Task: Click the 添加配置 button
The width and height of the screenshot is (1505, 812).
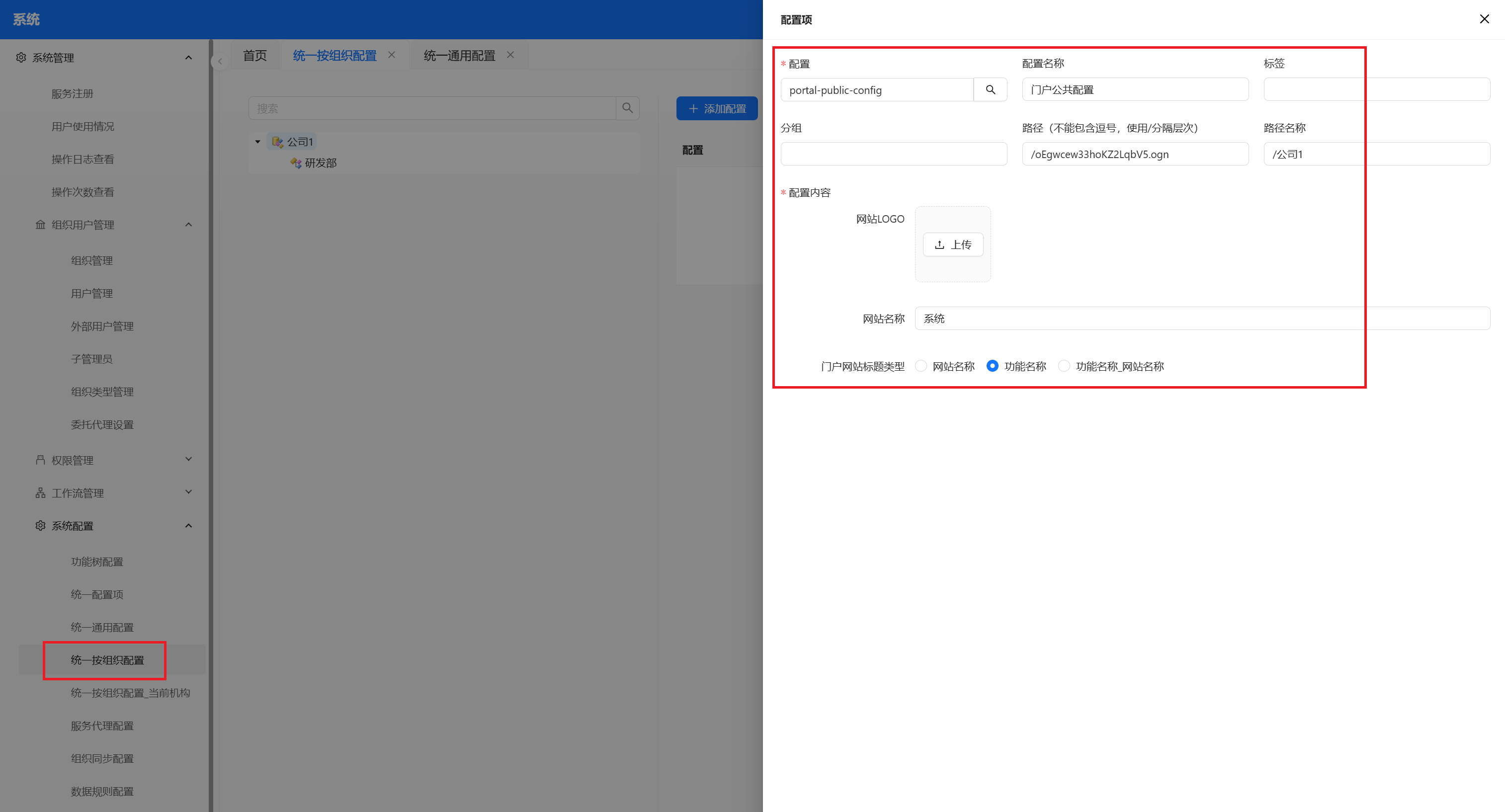Action: [717, 109]
